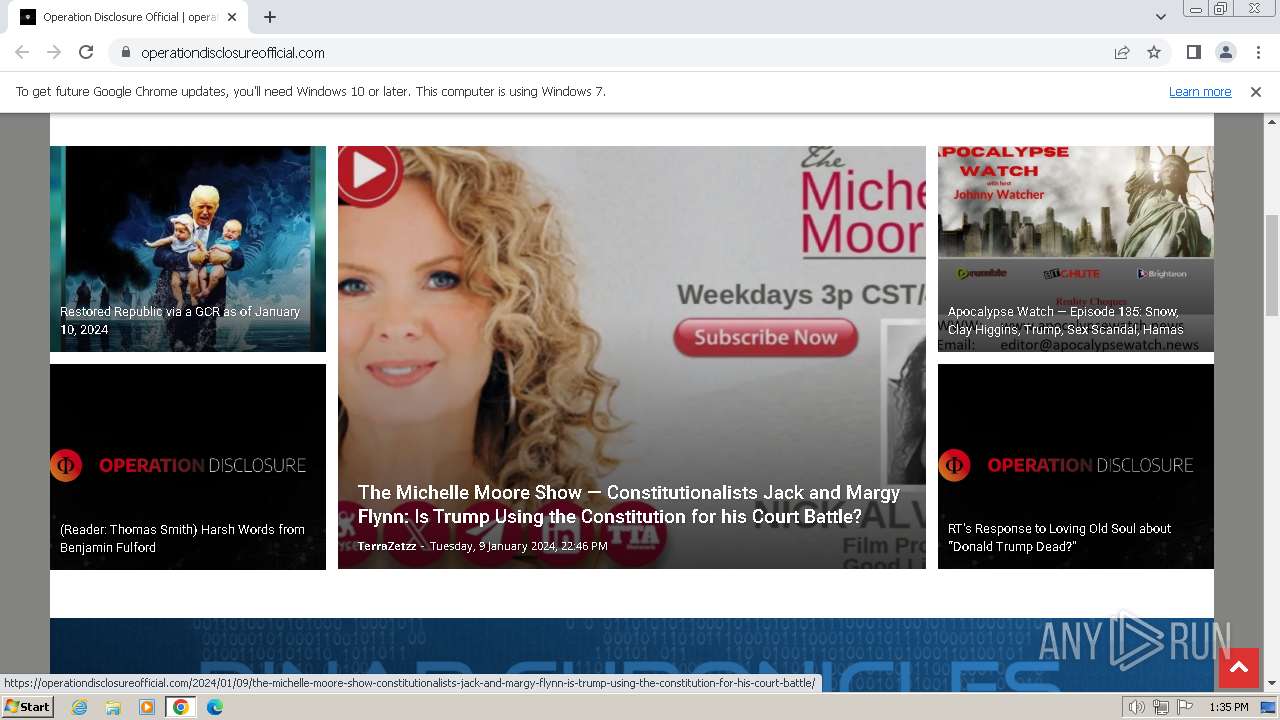Open Apocalypse Watch Episode 135 article

[1065, 320]
